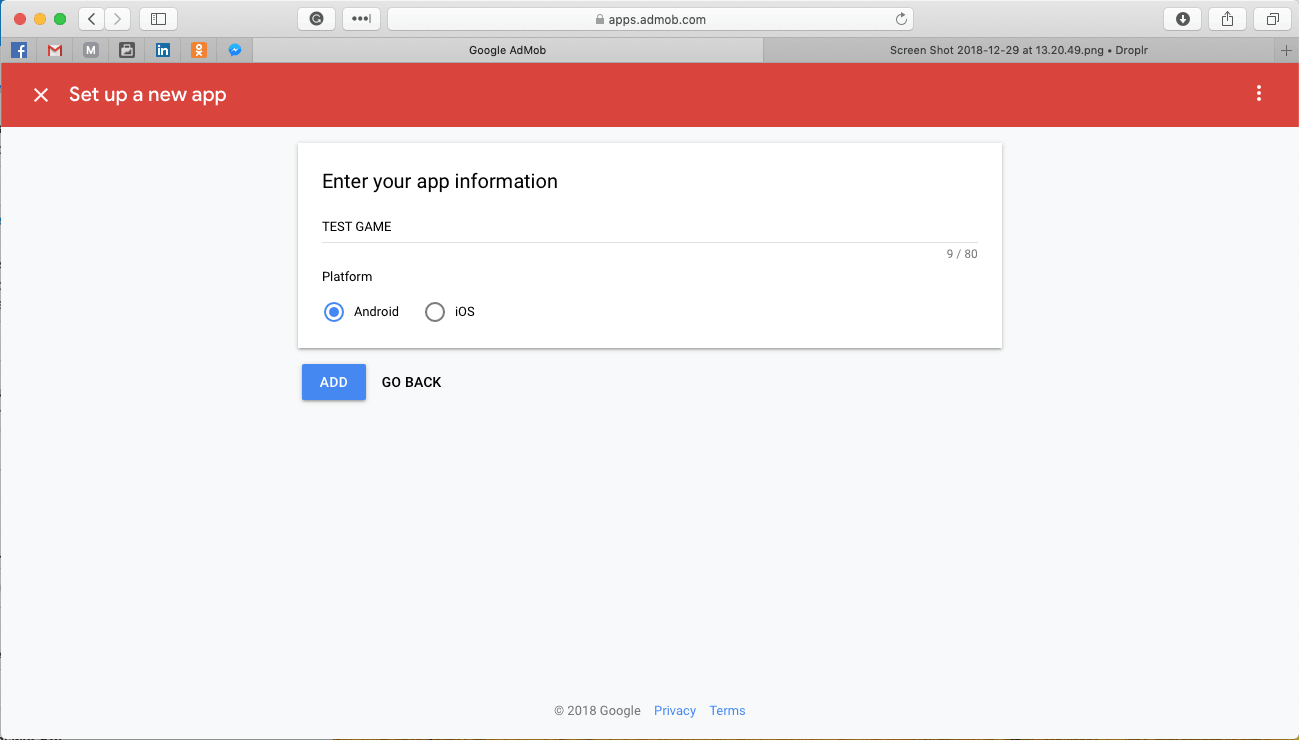Select the iOS platform radio button
Image resolution: width=1299 pixels, height=740 pixels.
click(435, 312)
